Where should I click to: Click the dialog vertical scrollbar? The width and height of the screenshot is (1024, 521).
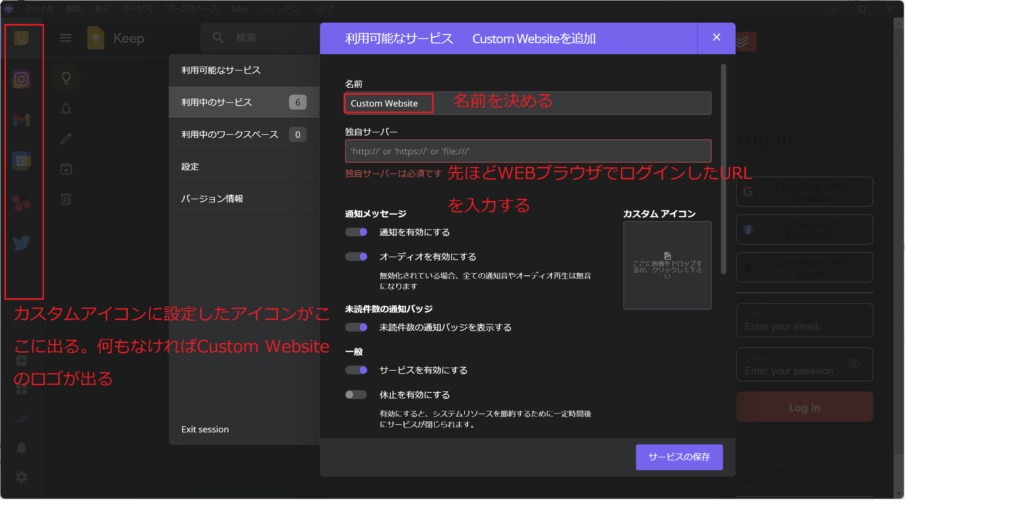pyautogui.click(x=723, y=168)
